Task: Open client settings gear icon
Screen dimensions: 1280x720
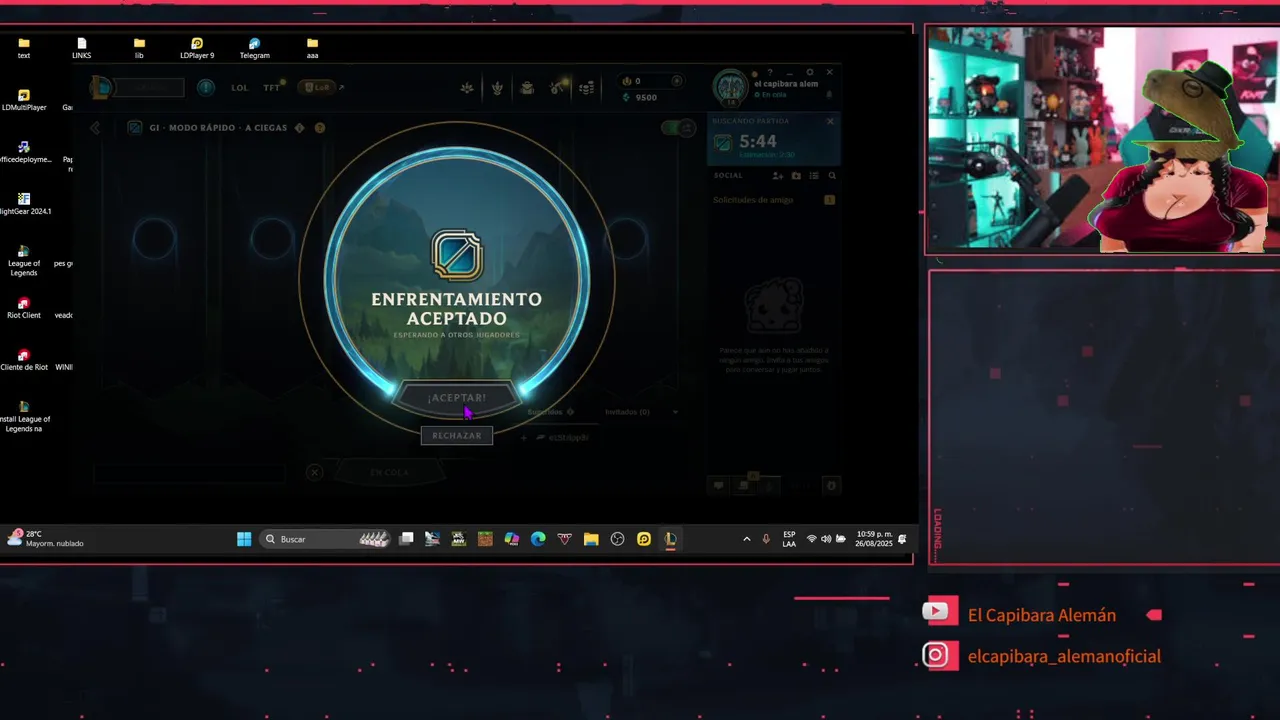Action: 810,73
